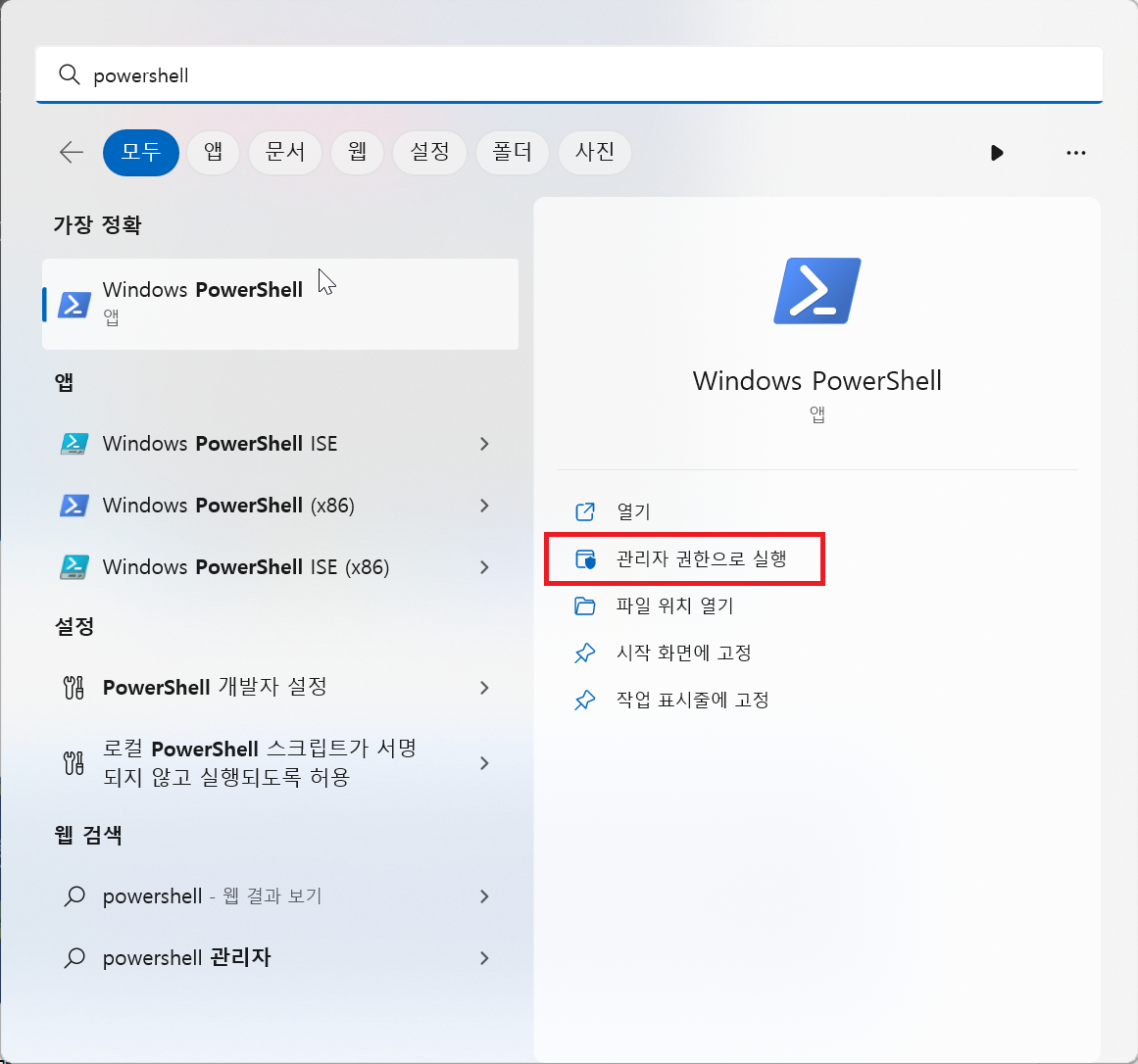Open the Windows PowerShell ISE (x86) result

(x=280, y=567)
